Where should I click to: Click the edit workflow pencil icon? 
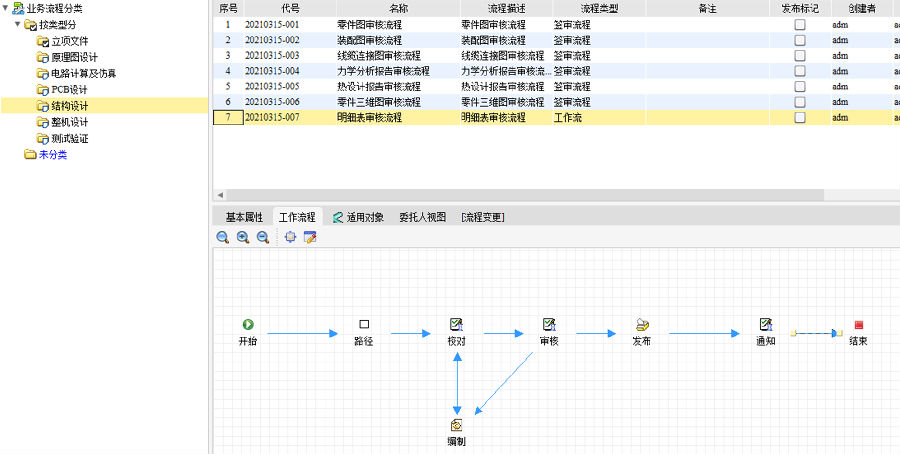click(310, 237)
